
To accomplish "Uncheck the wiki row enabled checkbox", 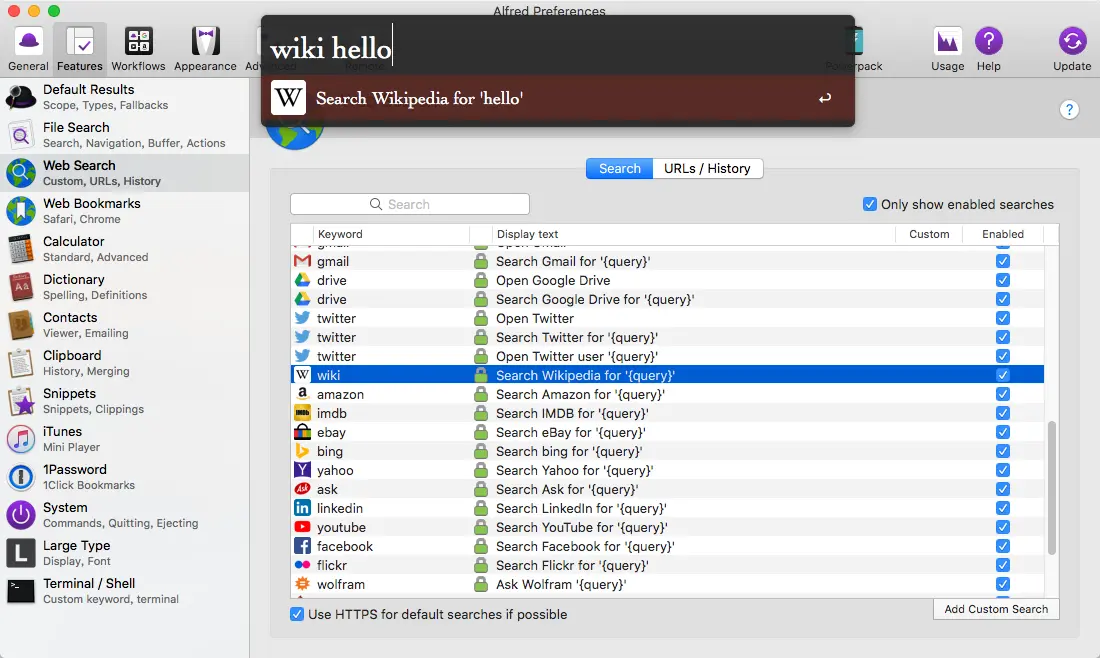I will tap(1002, 375).
